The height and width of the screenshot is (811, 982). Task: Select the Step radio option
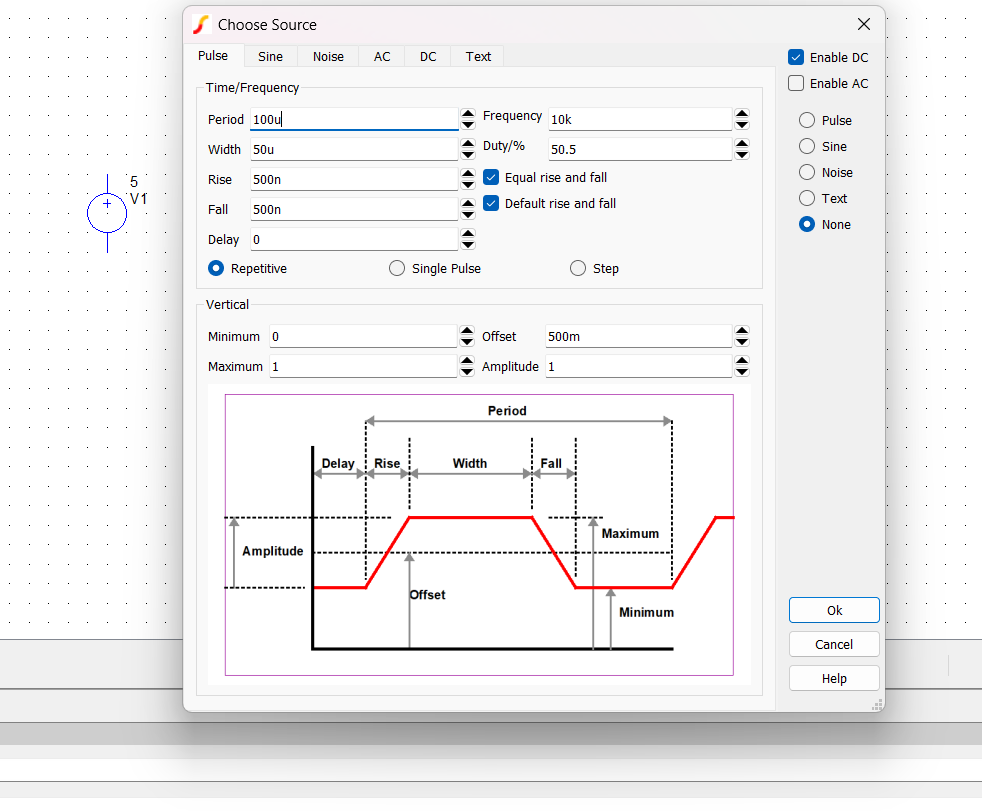point(577,268)
